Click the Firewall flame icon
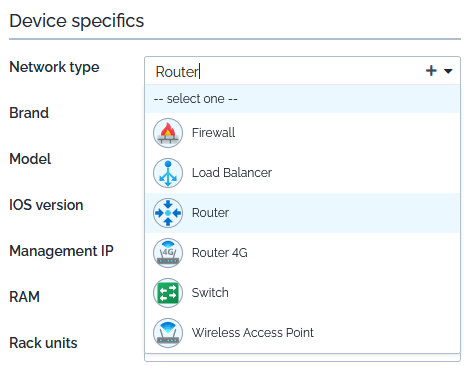 [168, 133]
